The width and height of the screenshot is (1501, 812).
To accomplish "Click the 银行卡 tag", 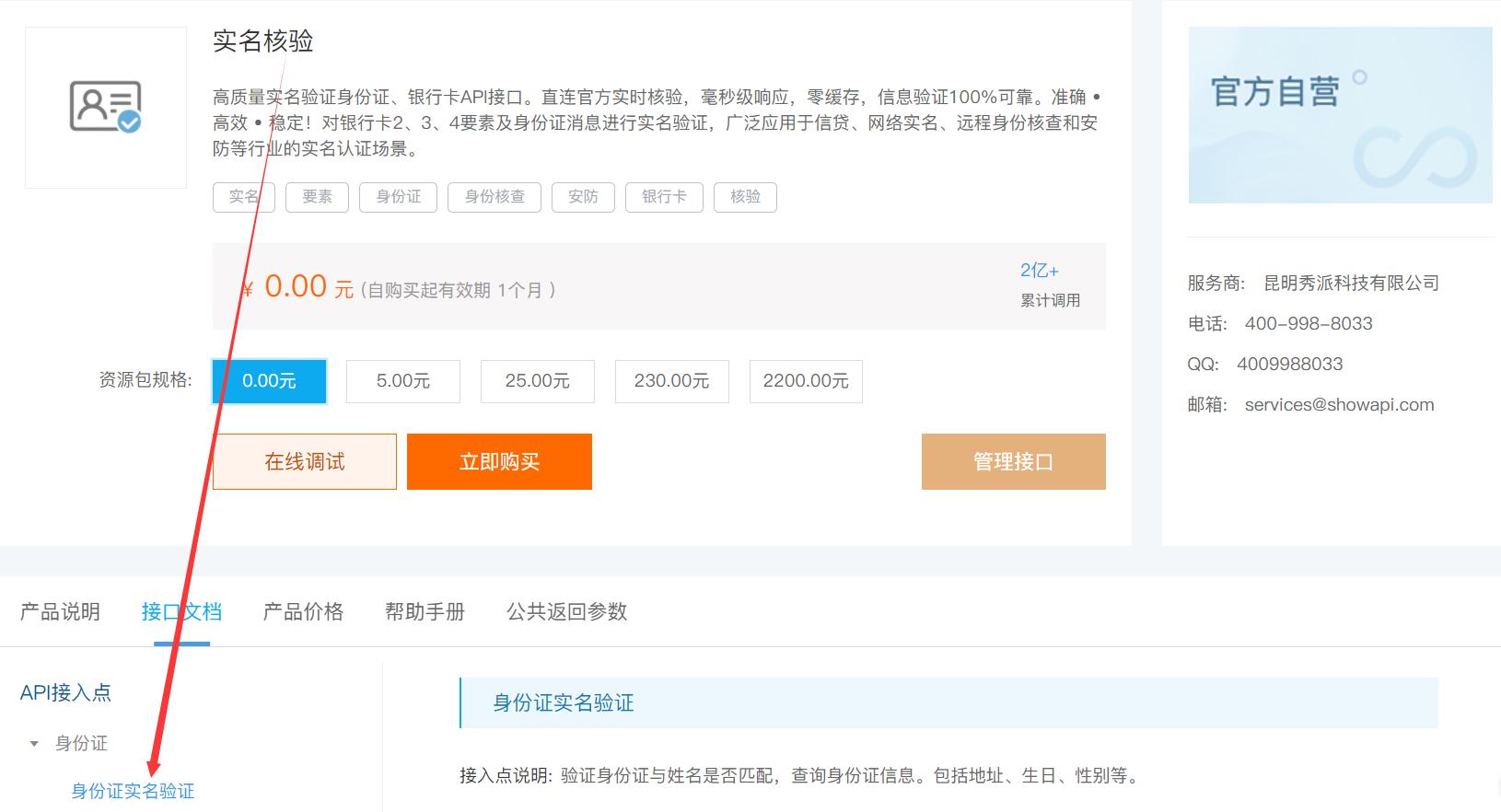I will (x=664, y=197).
